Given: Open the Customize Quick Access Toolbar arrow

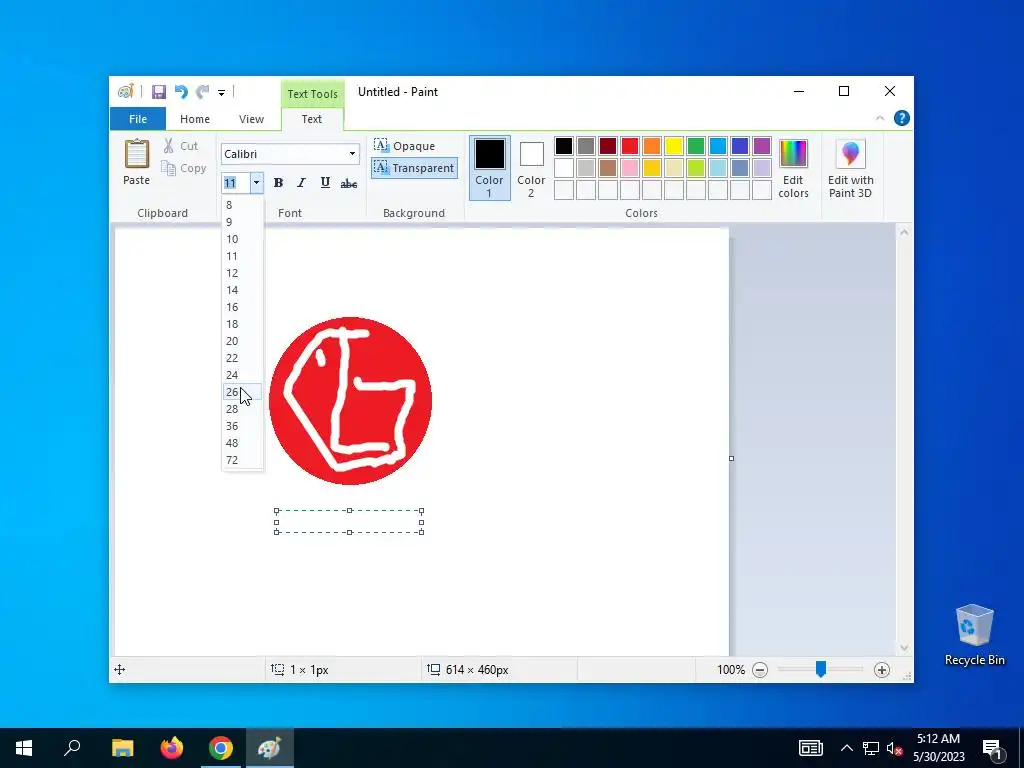Looking at the screenshot, I should pyautogui.click(x=221, y=93).
